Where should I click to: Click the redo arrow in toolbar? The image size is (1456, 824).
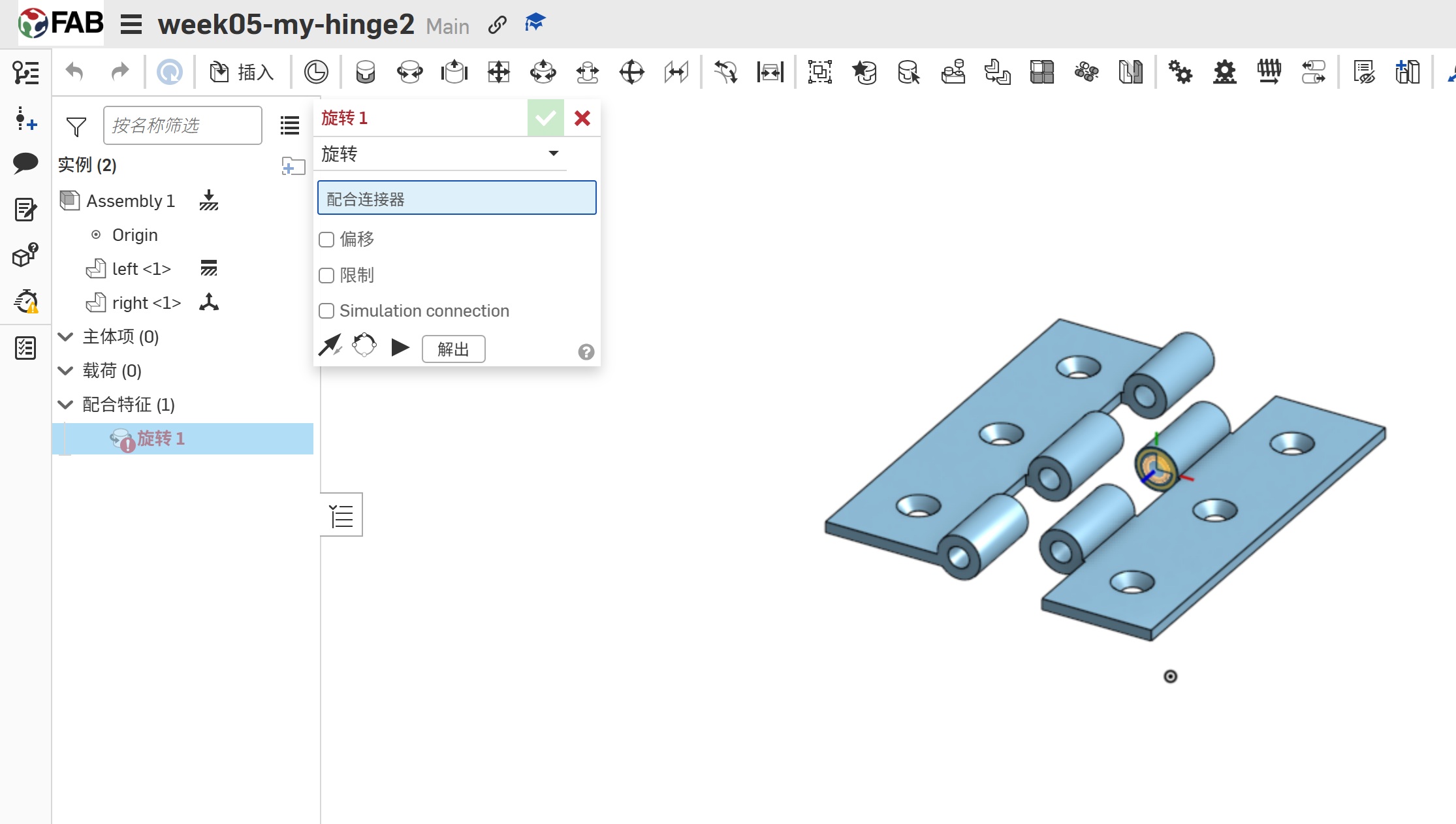pyautogui.click(x=119, y=72)
